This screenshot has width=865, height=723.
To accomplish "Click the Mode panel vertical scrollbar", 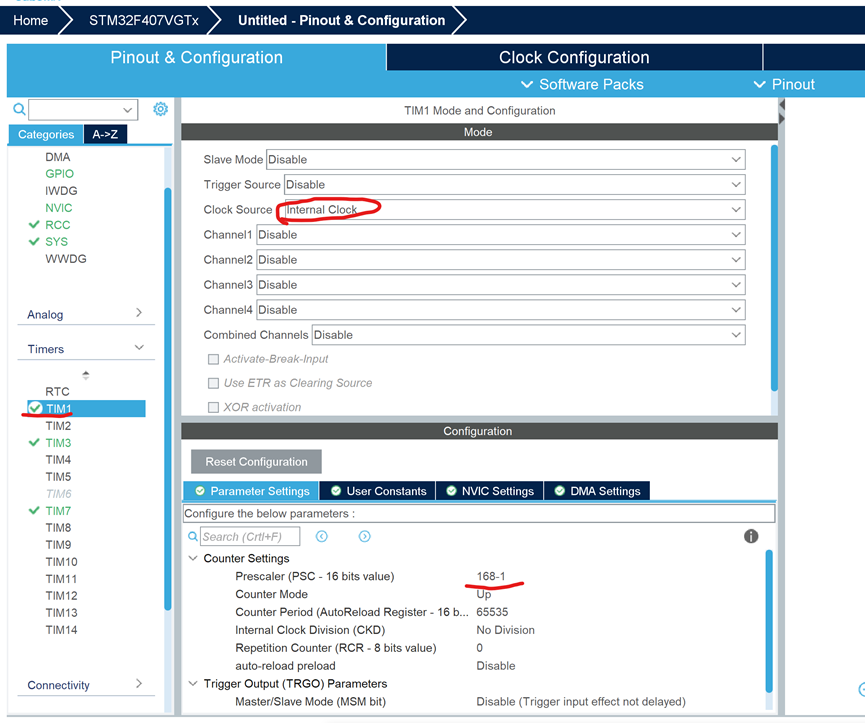I will pyautogui.click(x=774, y=269).
